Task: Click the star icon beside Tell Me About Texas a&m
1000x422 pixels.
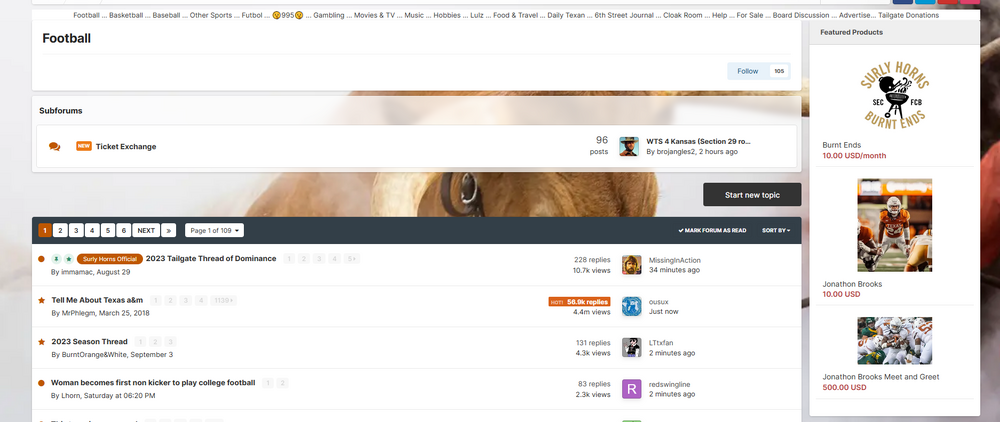Action: [41, 300]
